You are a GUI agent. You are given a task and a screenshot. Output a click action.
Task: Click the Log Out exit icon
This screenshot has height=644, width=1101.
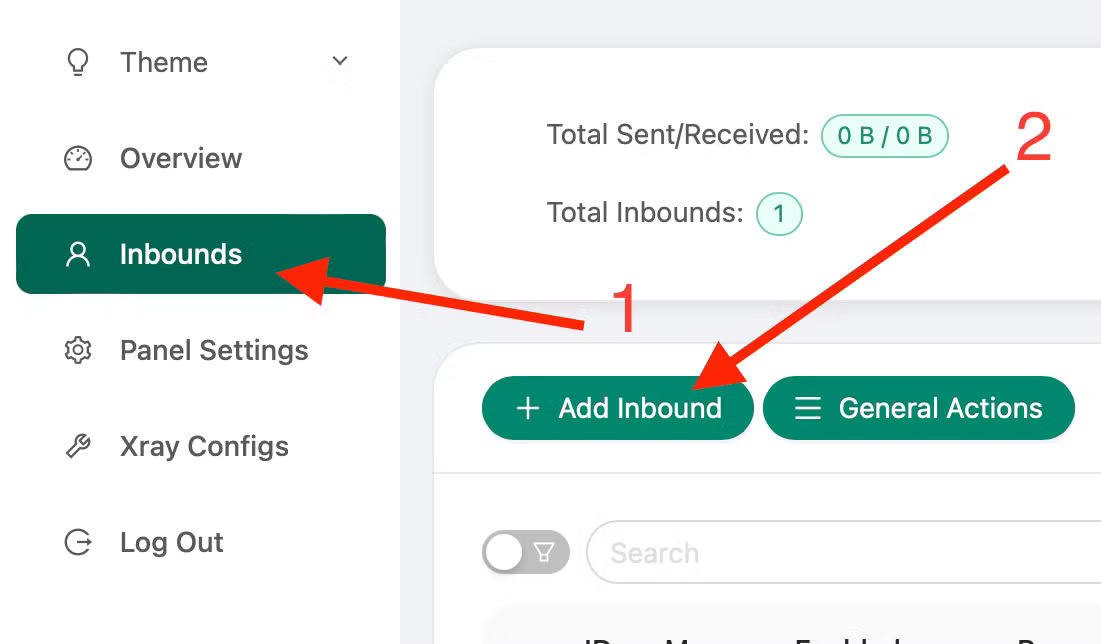[x=78, y=542]
